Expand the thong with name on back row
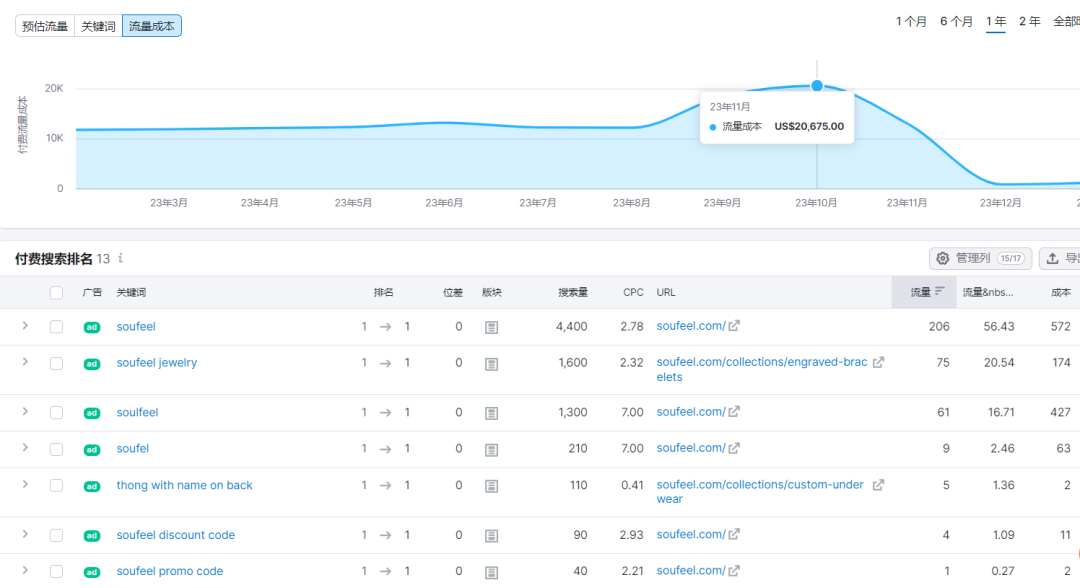1080x588 pixels. [x=23, y=485]
